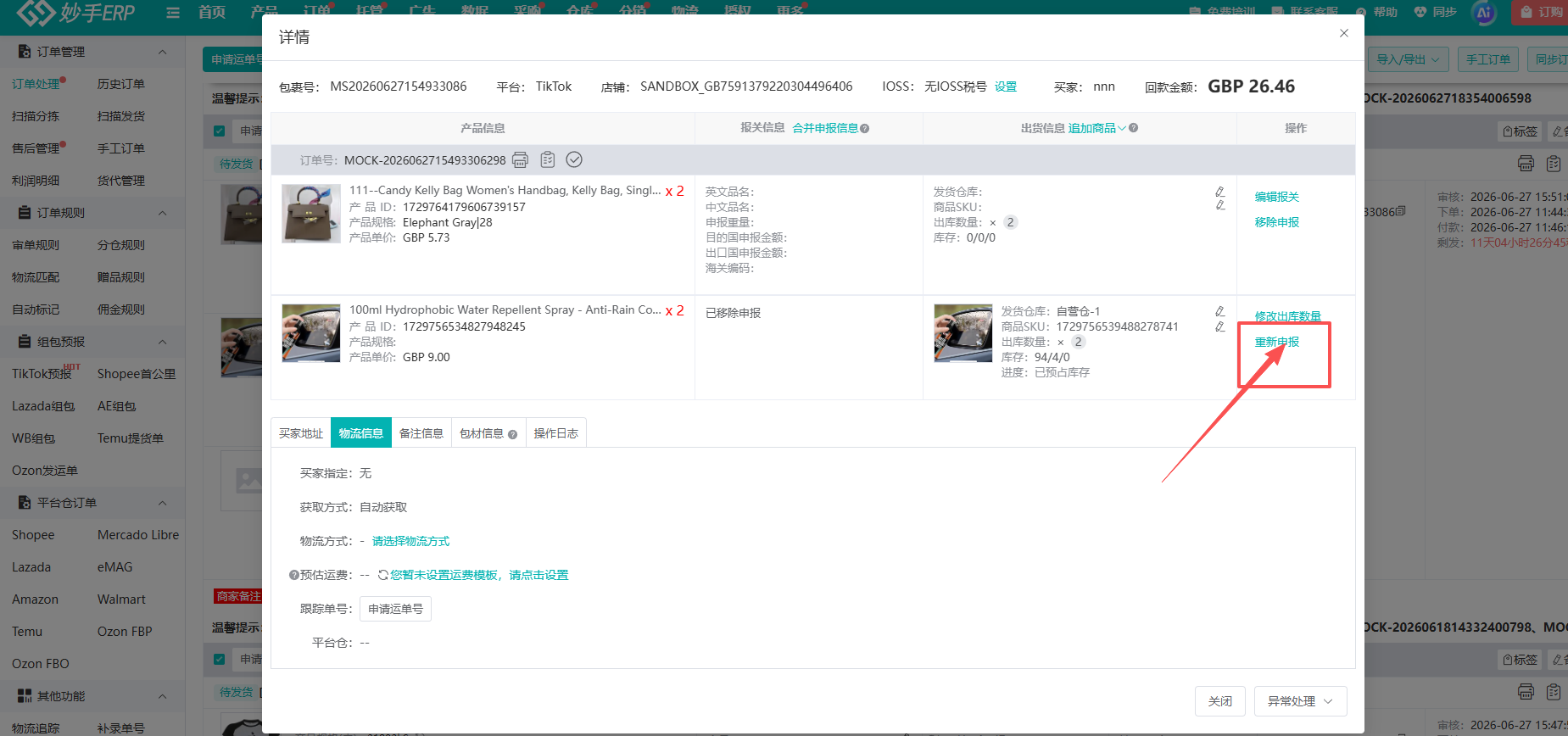The width and height of the screenshot is (1568, 736).
Task: Click the circled checkmark icon in order row
Action: [x=574, y=159]
